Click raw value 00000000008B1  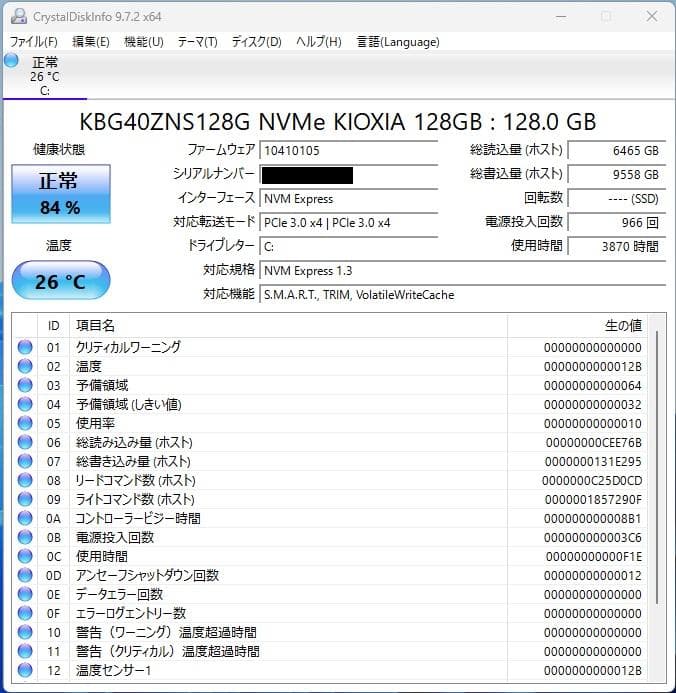(592, 518)
